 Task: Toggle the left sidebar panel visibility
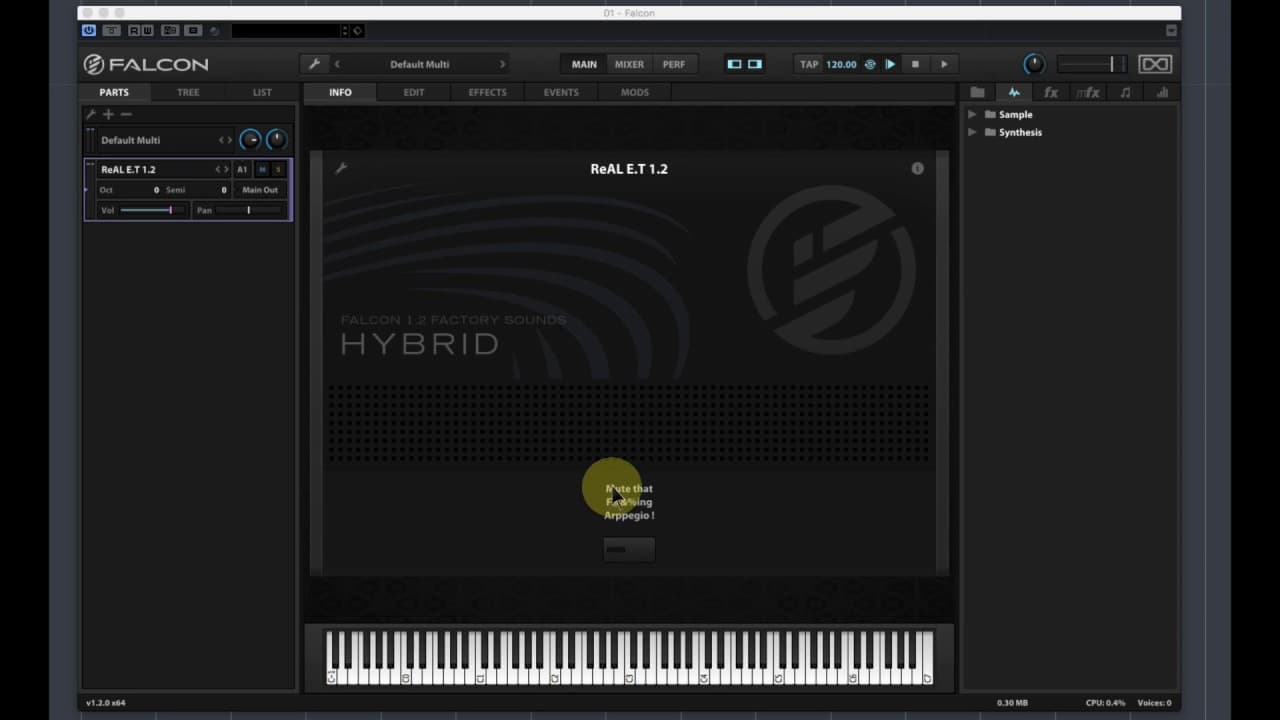[x=734, y=64]
